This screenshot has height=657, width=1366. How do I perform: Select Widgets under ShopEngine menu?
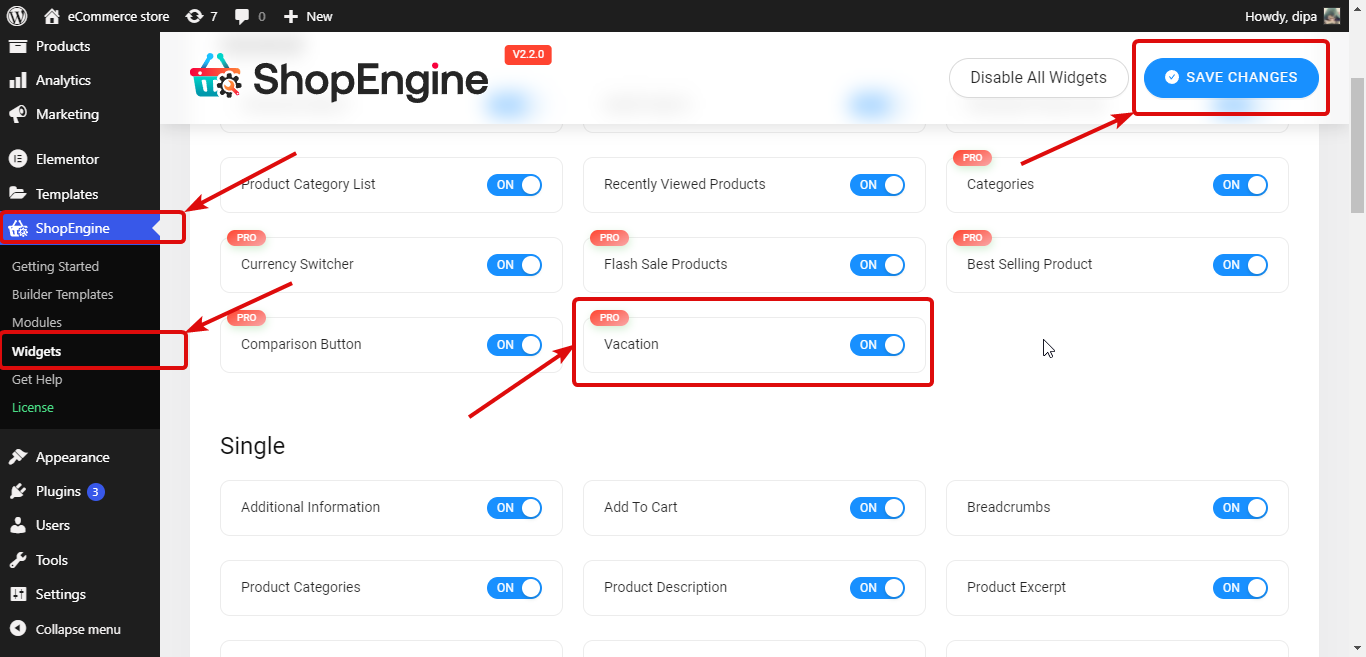tap(37, 350)
